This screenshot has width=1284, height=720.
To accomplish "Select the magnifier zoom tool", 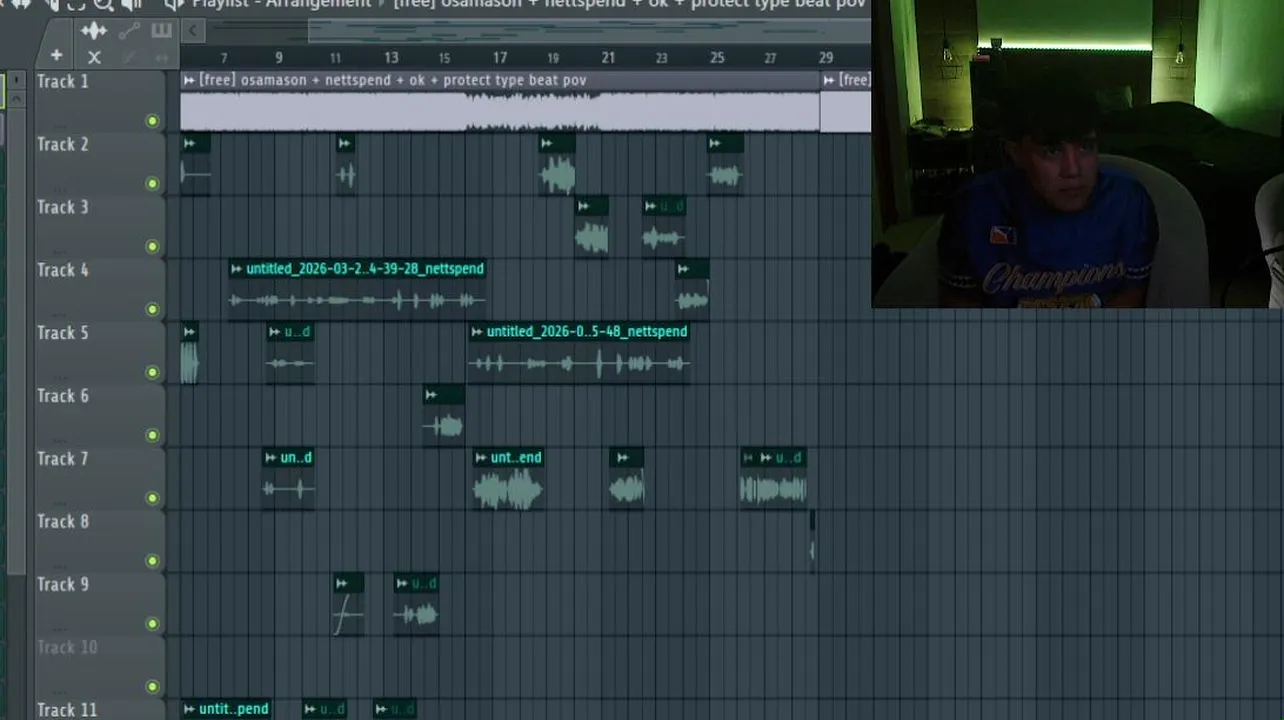I will (x=103, y=4).
